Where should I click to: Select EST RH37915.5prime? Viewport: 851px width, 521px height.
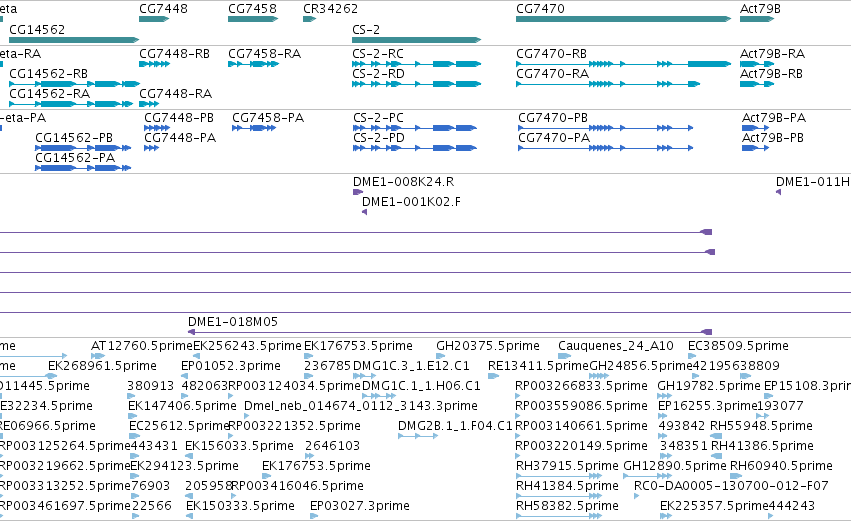tap(567, 466)
